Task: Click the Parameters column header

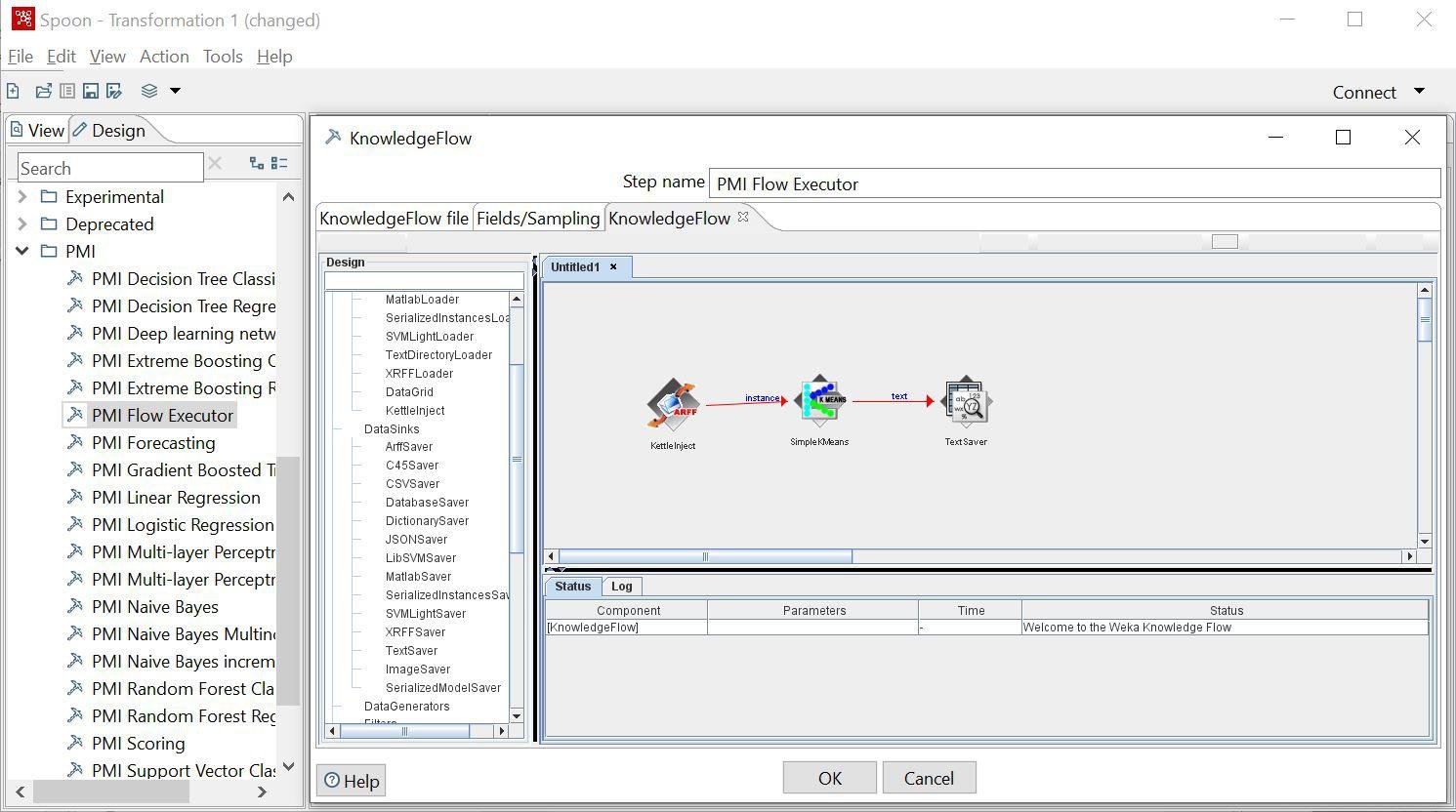Action: click(813, 610)
